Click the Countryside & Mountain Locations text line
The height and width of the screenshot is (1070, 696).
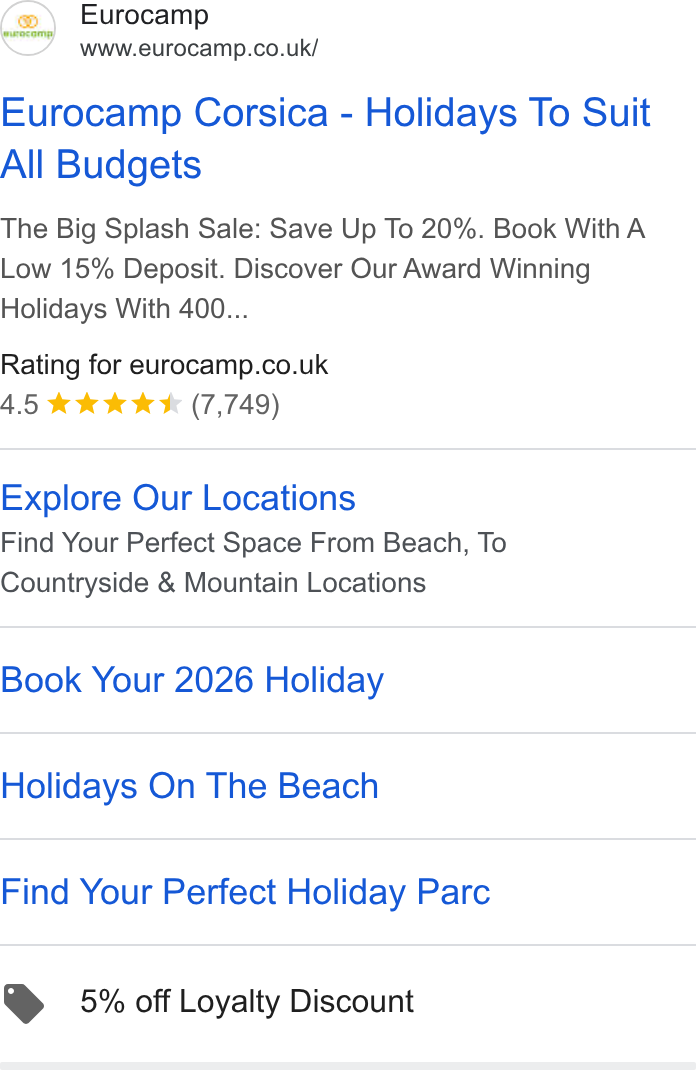tap(213, 583)
